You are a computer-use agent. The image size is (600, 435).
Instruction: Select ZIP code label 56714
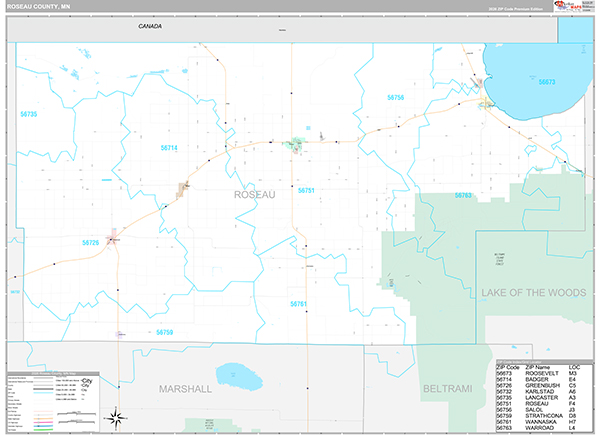169,148
